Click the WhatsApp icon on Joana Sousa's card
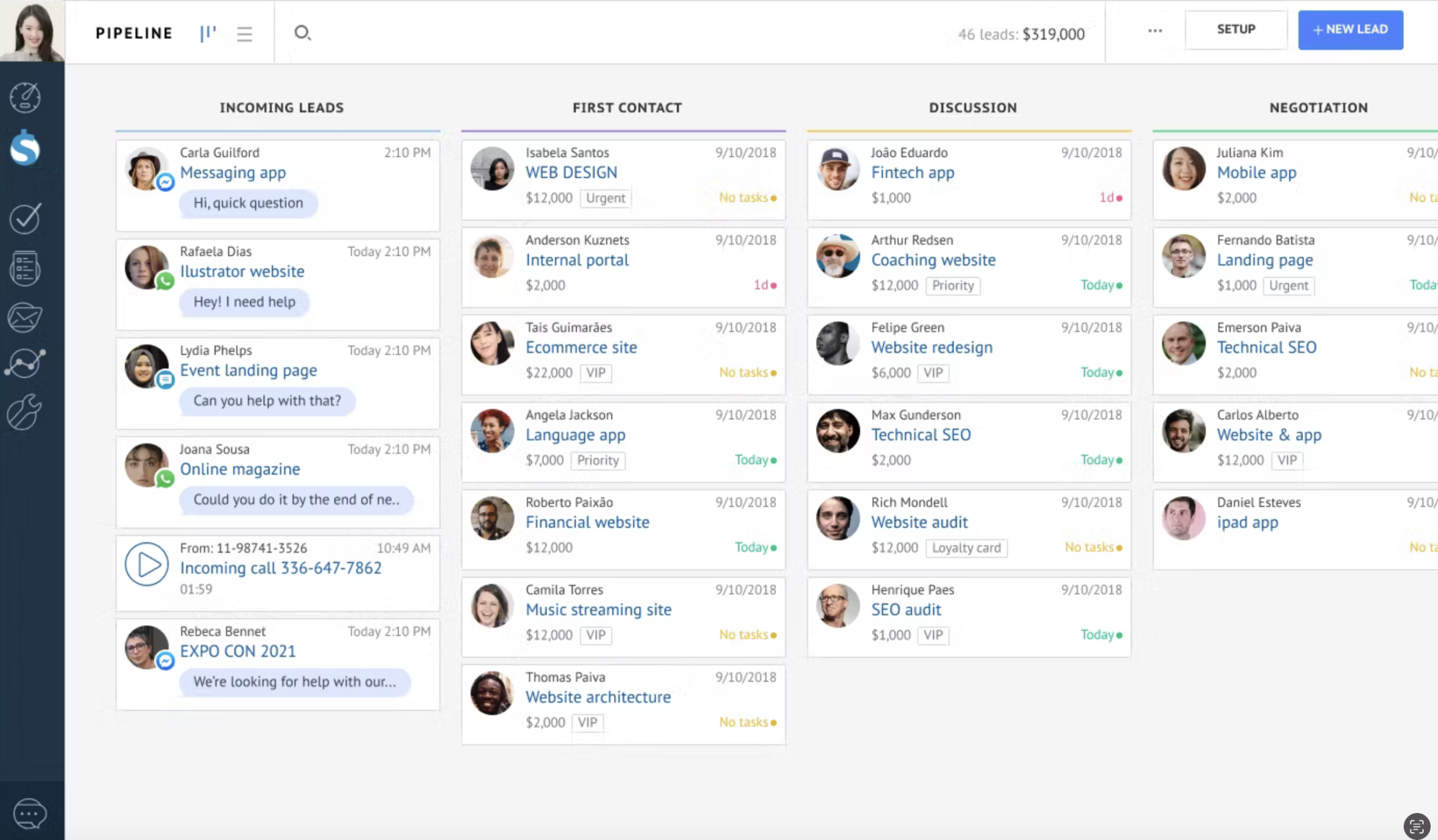1438x840 pixels. coord(166,481)
